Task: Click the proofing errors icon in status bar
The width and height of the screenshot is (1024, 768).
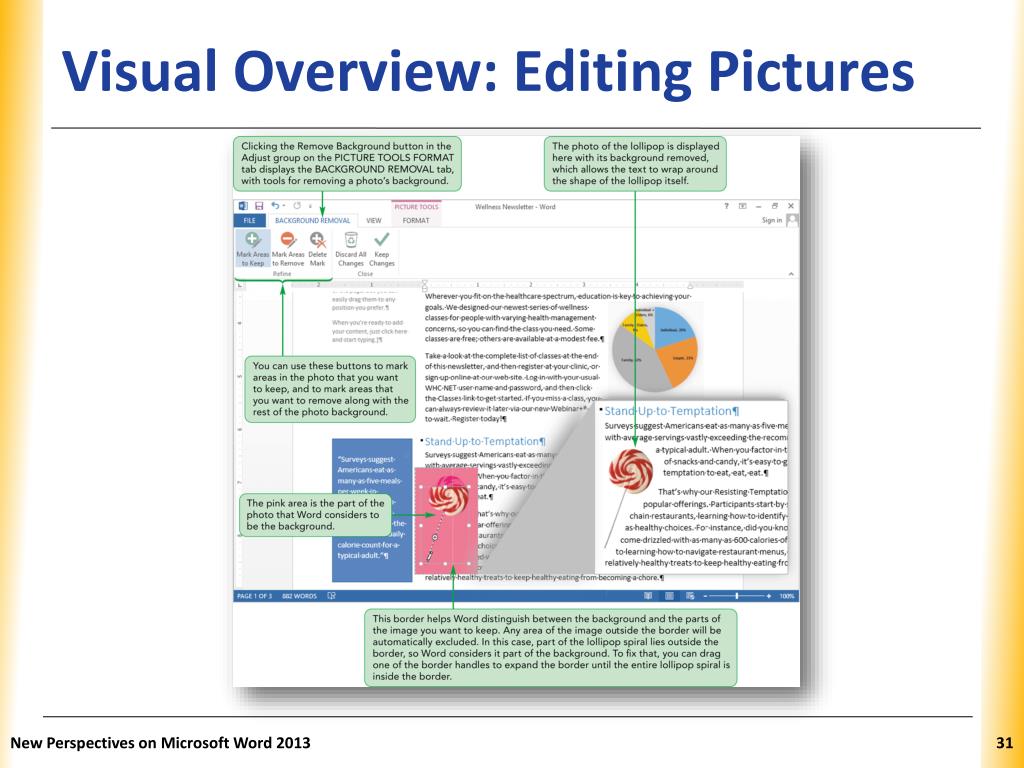Action: [331, 596]
